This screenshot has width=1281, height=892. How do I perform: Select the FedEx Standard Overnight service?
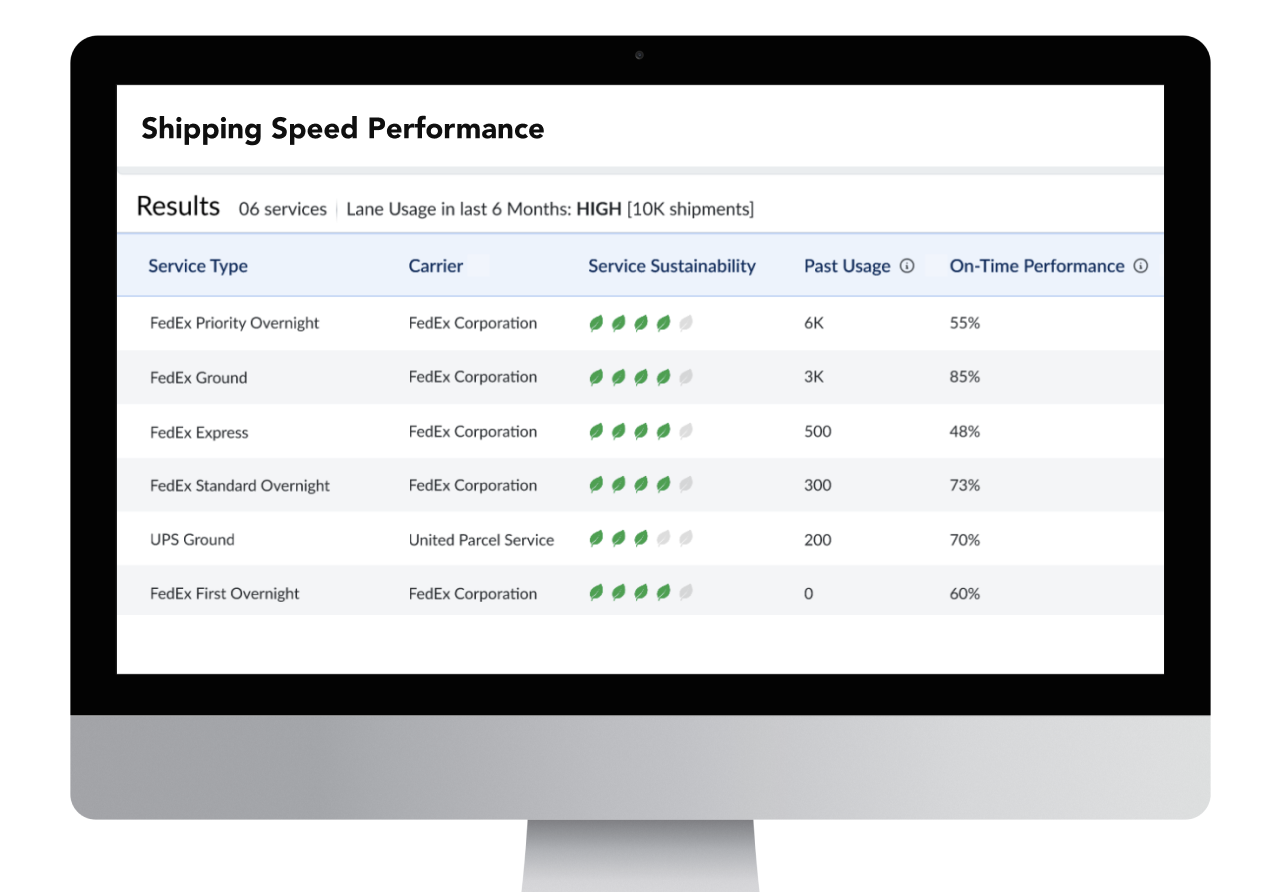point(240,485)
